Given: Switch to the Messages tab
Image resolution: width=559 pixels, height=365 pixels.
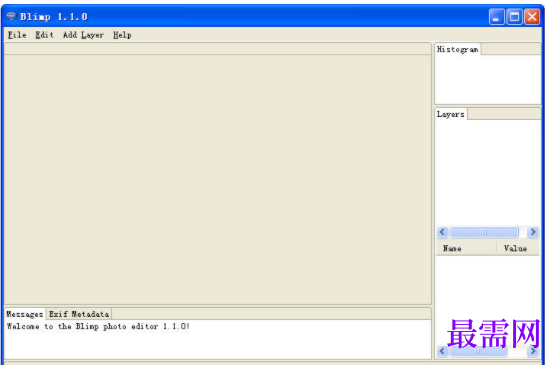Looking at the screenshot, I should click(25, 314).
